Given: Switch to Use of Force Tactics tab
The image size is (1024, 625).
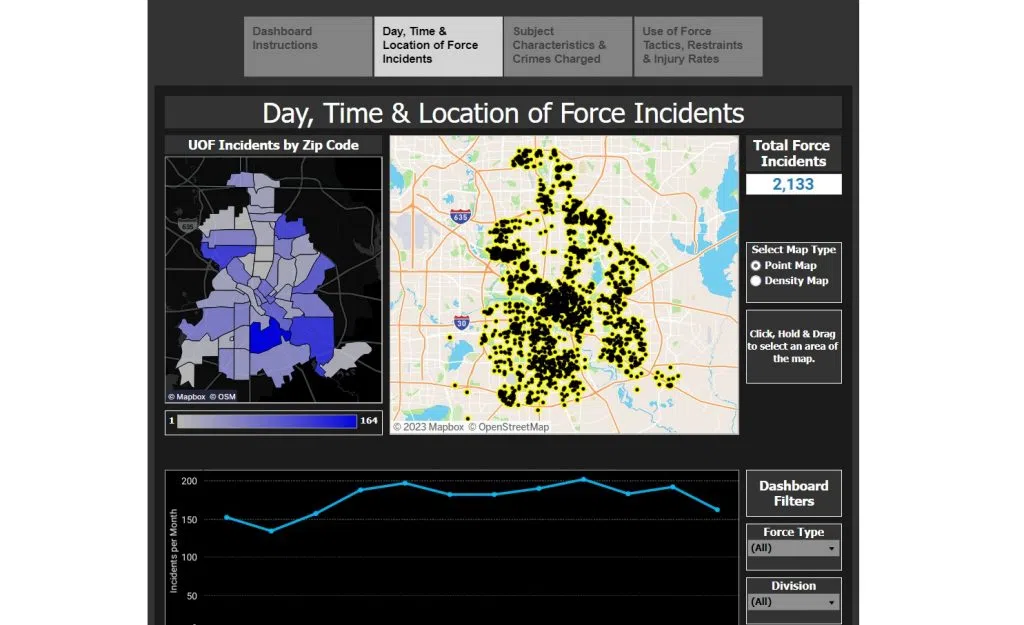Looking at the screenshot, I should 698,46.
